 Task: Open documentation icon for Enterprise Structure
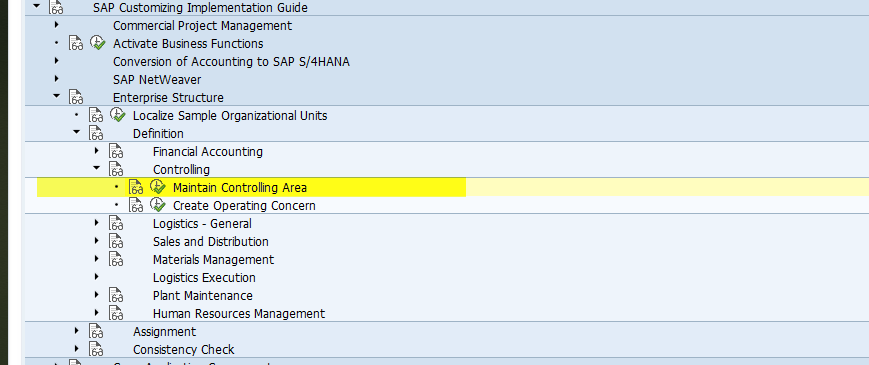[x=76, y=97]
